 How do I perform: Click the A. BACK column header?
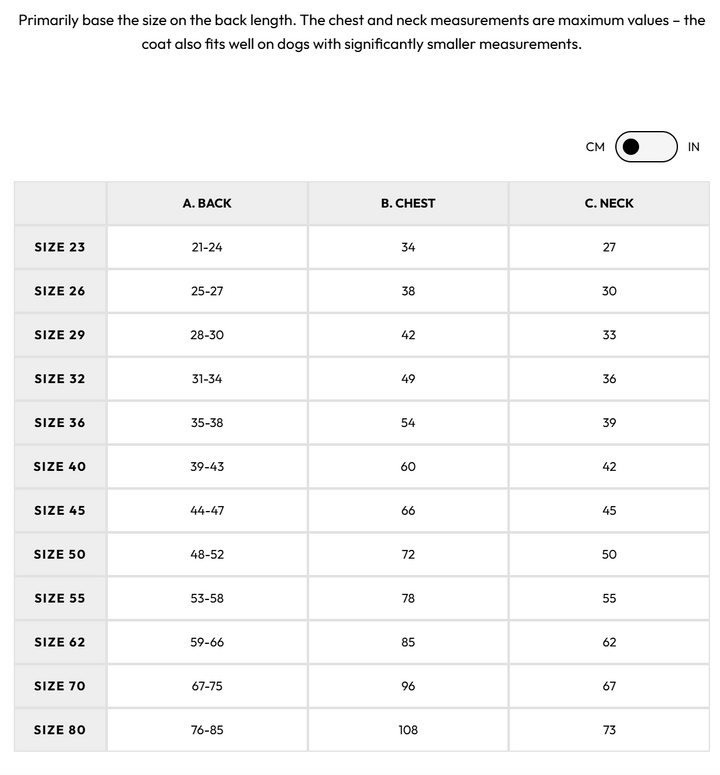coord(207,203)
